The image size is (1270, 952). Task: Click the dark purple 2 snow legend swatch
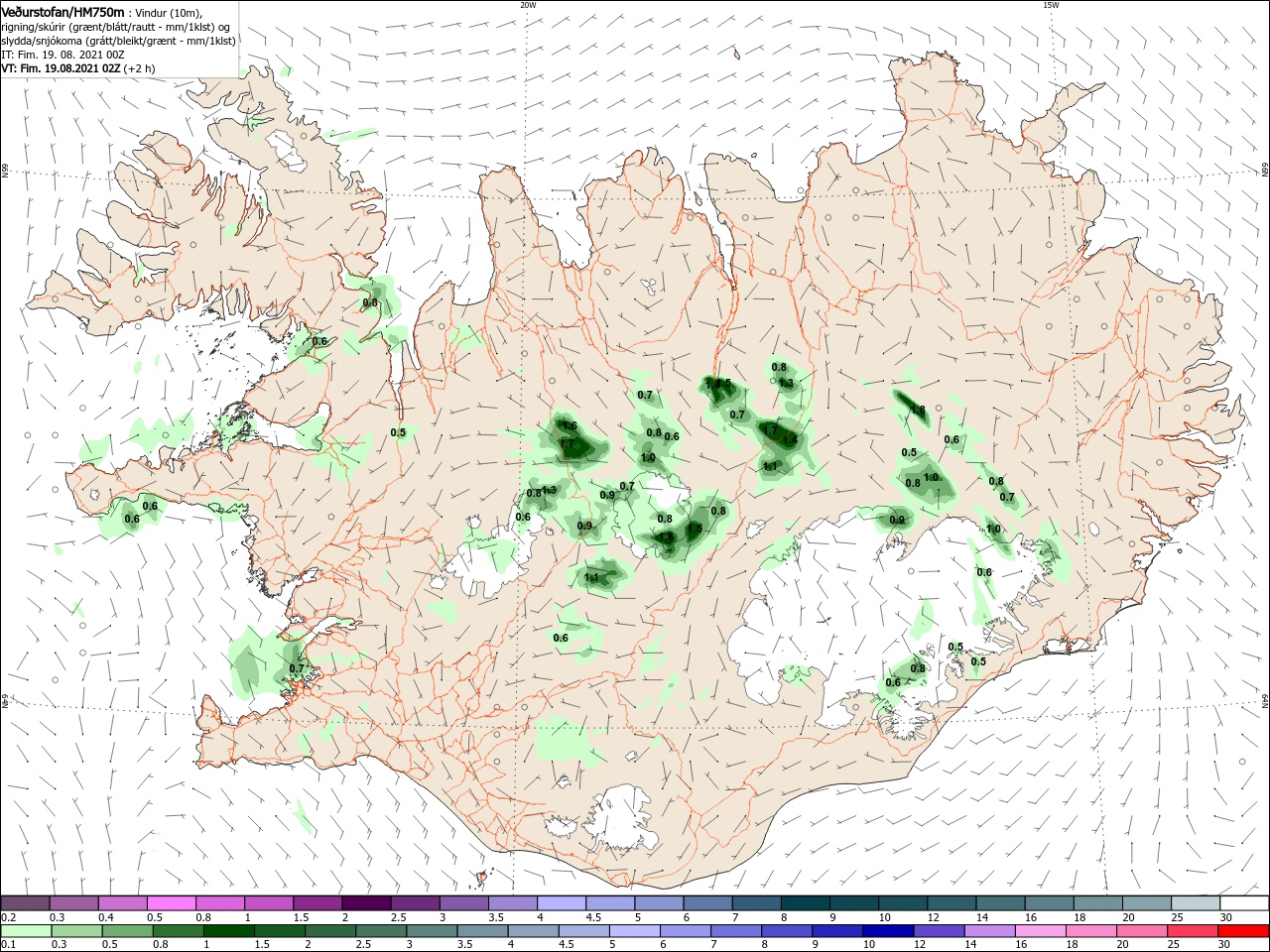point(365,902)
